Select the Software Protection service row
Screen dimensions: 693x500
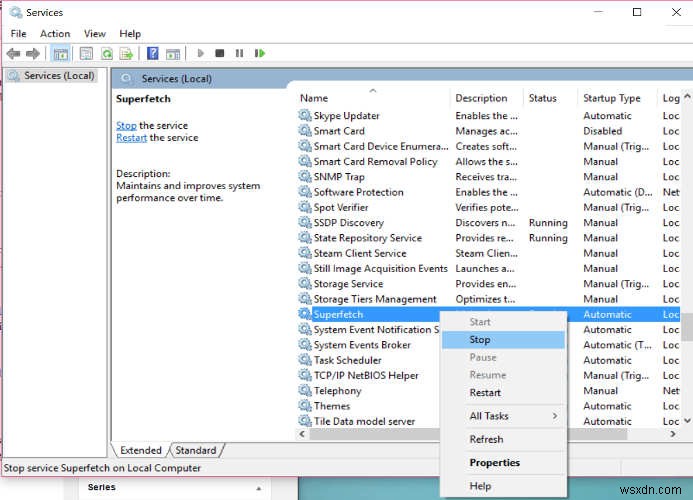[488, 192]
